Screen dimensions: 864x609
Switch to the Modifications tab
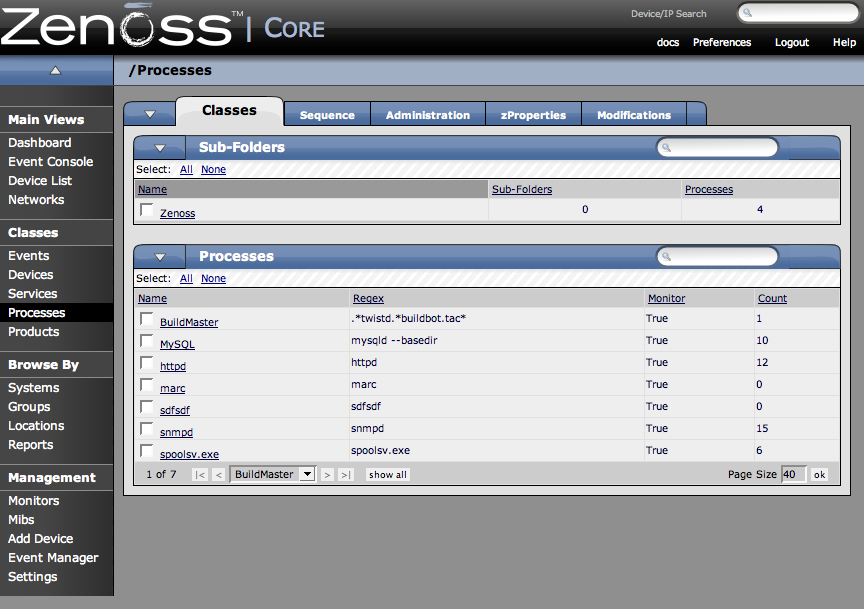pos(634,115)
